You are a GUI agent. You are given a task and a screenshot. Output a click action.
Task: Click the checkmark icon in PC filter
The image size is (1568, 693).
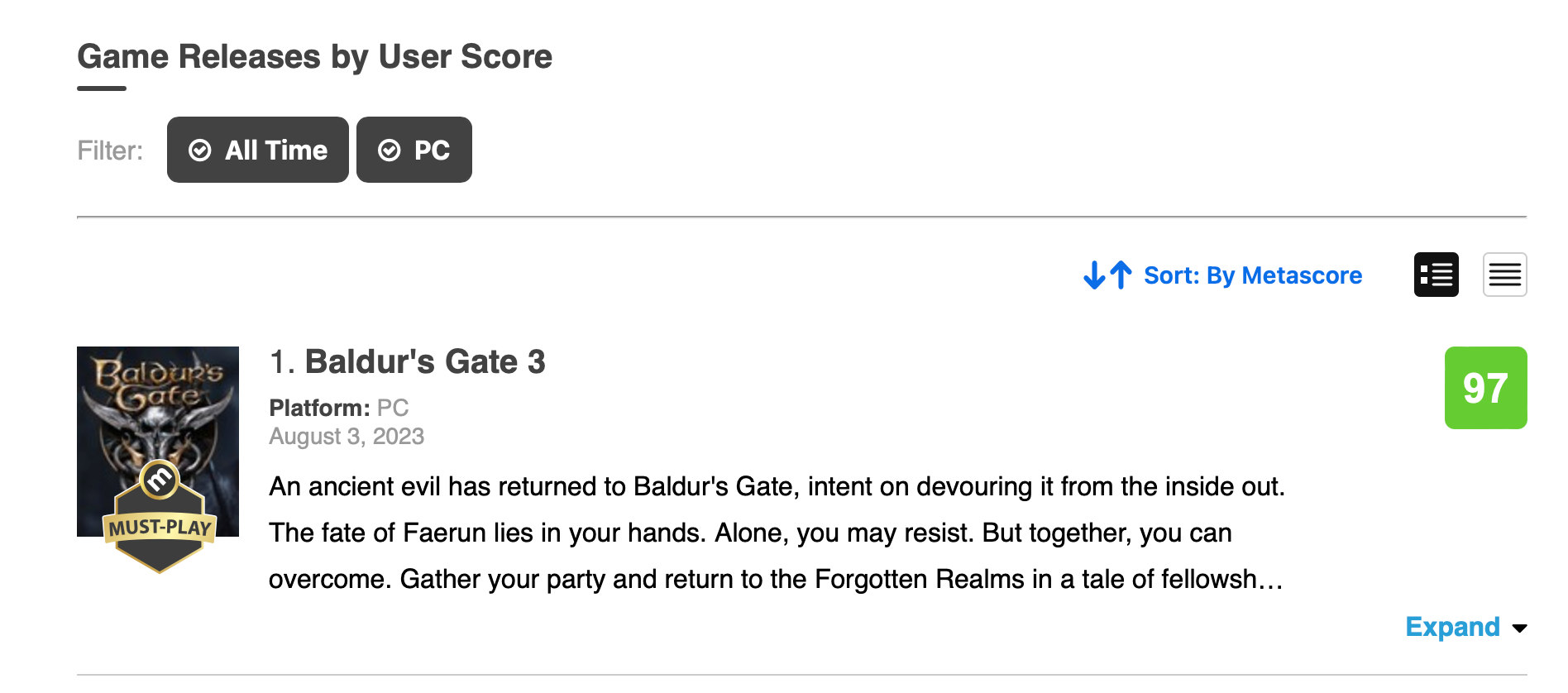390,151
